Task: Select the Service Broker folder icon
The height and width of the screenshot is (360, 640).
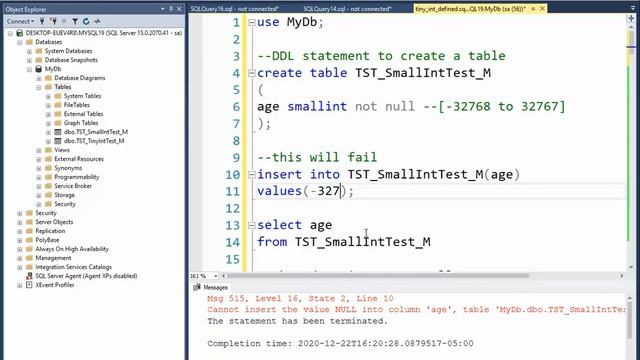Action: pyautogui.click(x=48, y=186)
